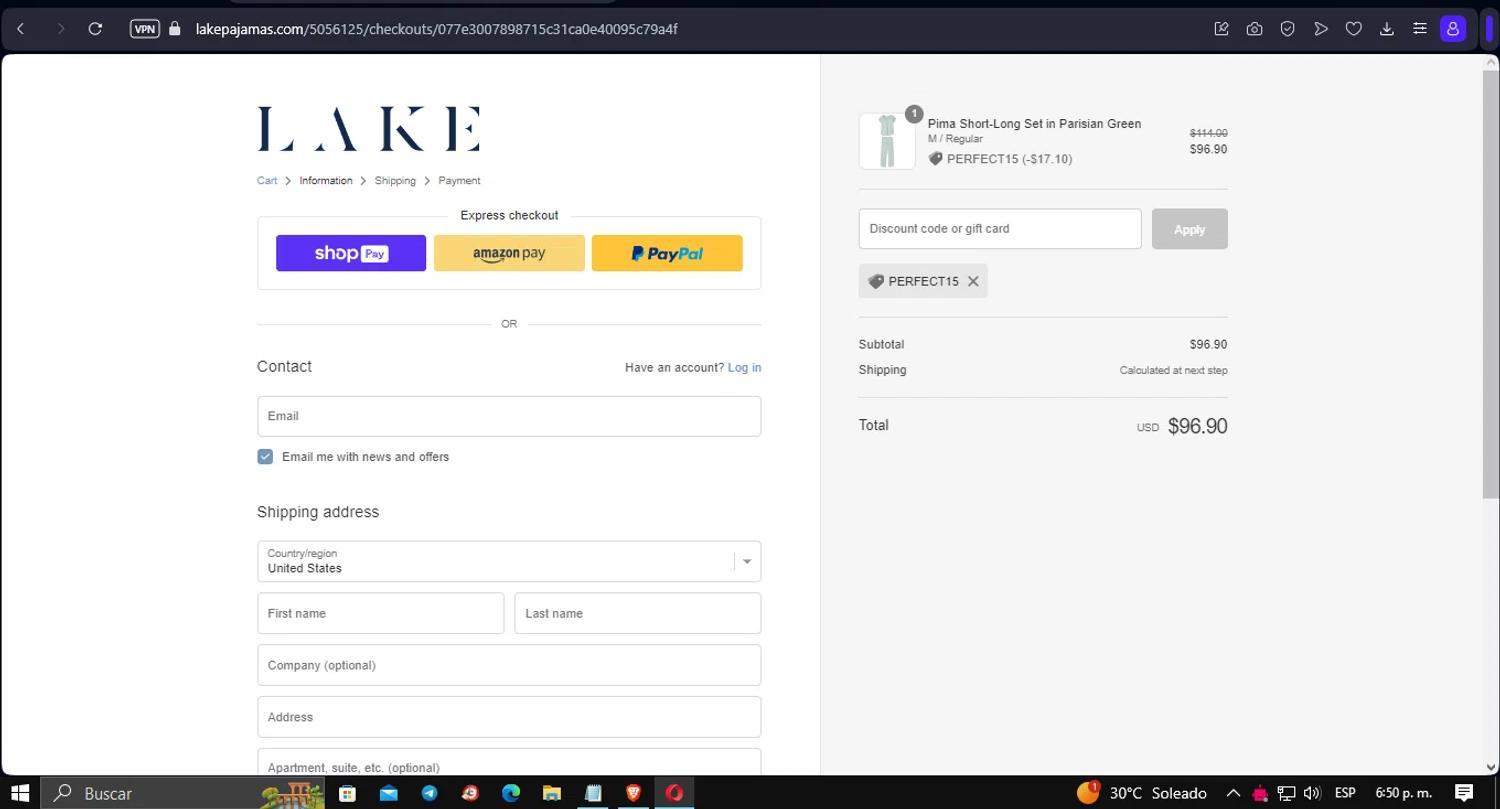Click 'Calculated at next step' shipping text
Viewport: 1500px width, 809px height.
(x=1173, y=370)
